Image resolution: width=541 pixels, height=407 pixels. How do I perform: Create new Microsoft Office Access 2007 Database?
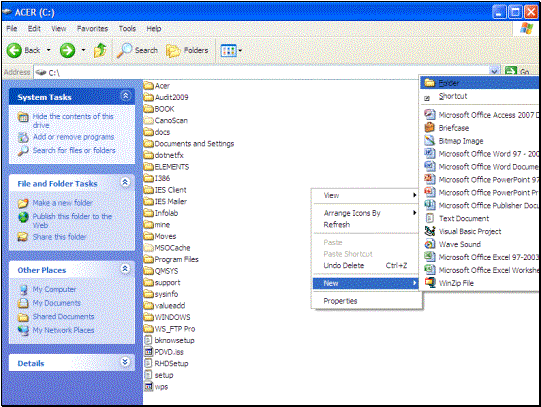[480, 115]
